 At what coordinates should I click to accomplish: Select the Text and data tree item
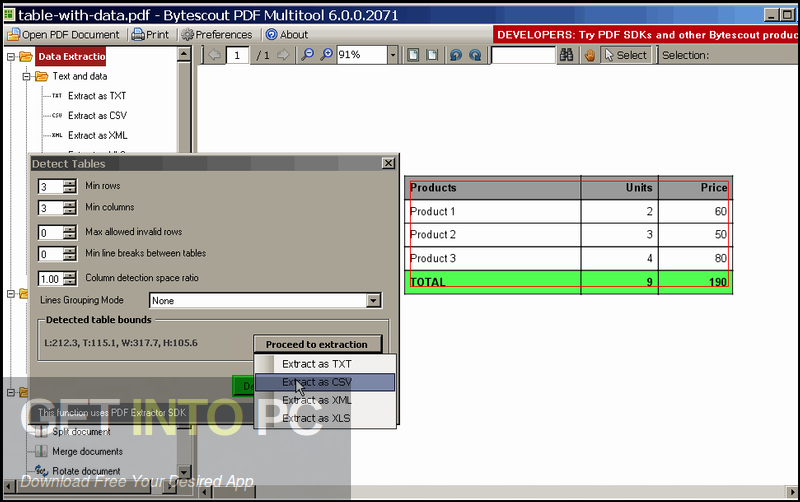[x=80, y=76]
